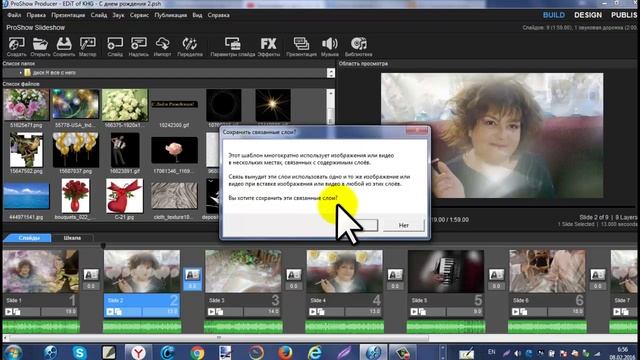Switch to DESIGN workspace
Viewport: 640px width, 360px height.
(588, 15)
